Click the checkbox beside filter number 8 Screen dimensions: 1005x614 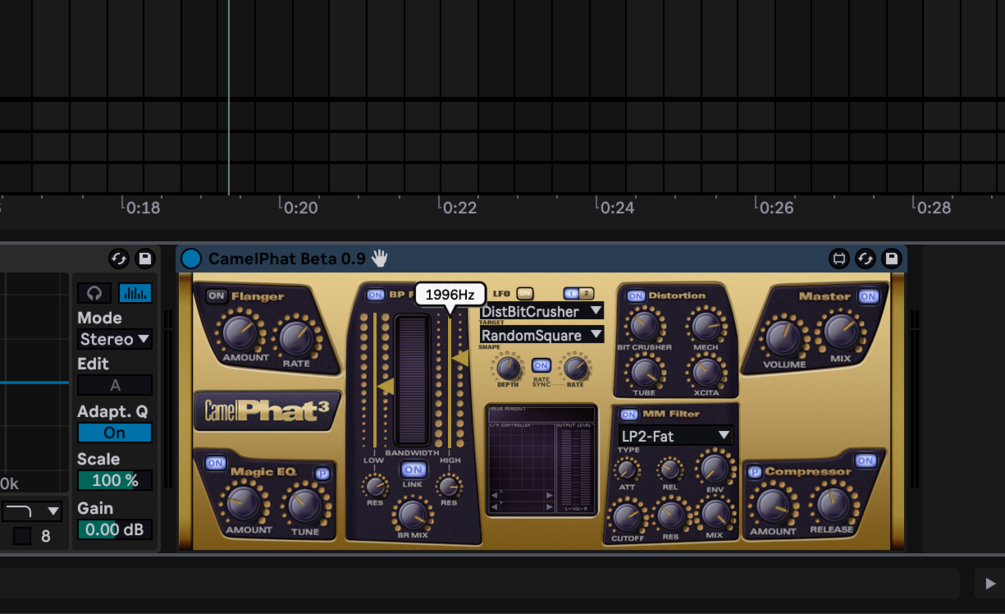[22, 536]
